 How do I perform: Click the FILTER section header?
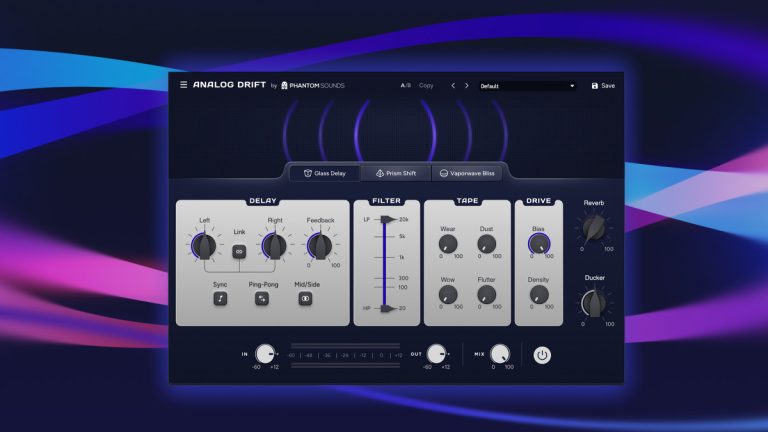pyautogui.click(x=386, y=201)
